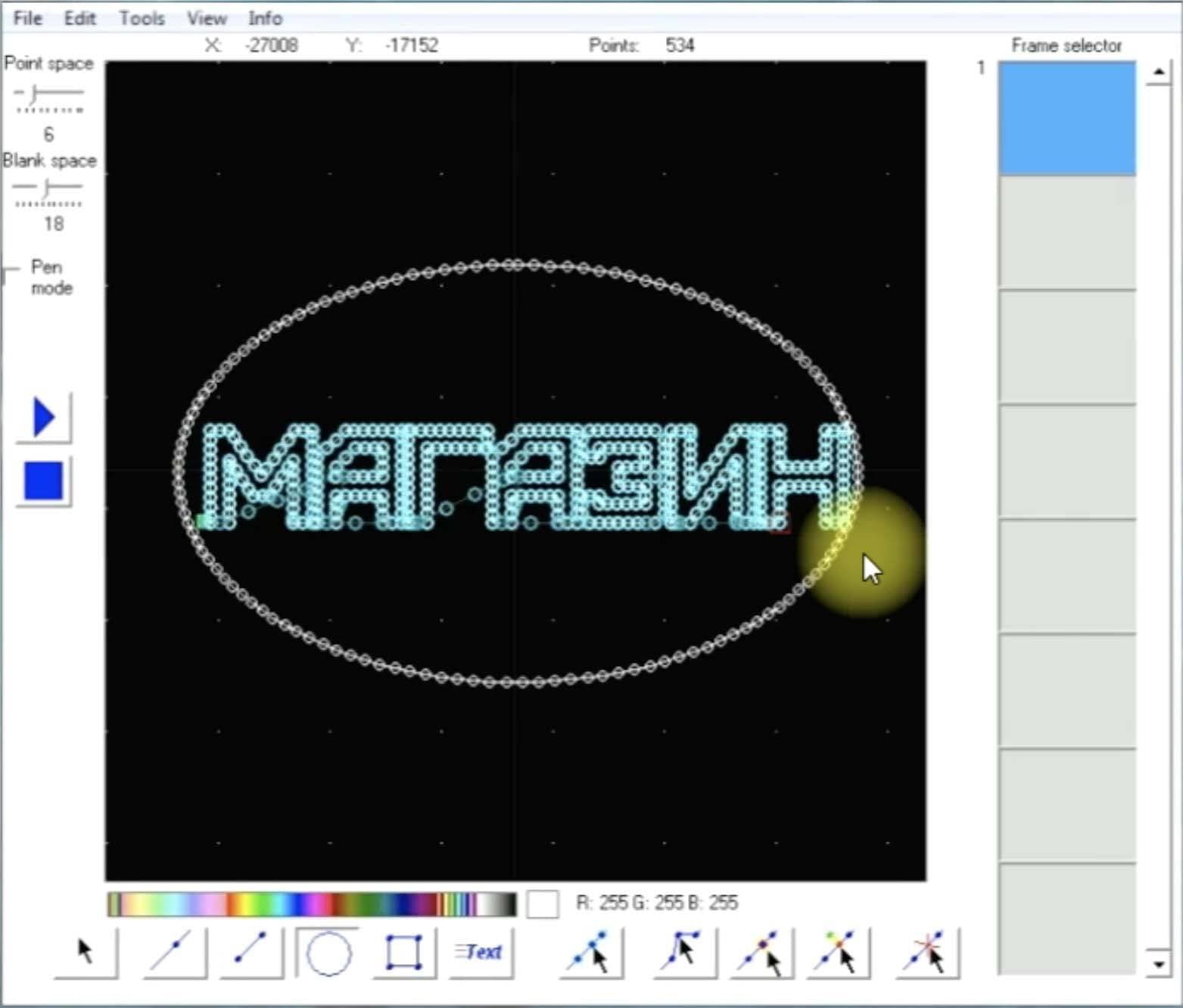The image size is (1183, 1008).
Task: Open the Info menu
Action: [x=265, y=18]
